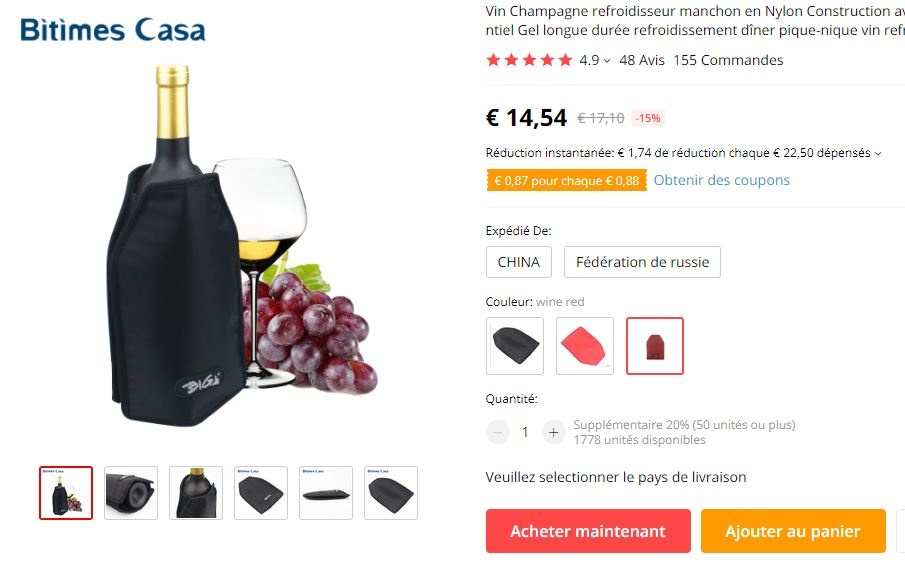This screenshot has width=905, height=571.
Task: Show first thumbnail with bottle and grapes
Action: tap(66, 493)
